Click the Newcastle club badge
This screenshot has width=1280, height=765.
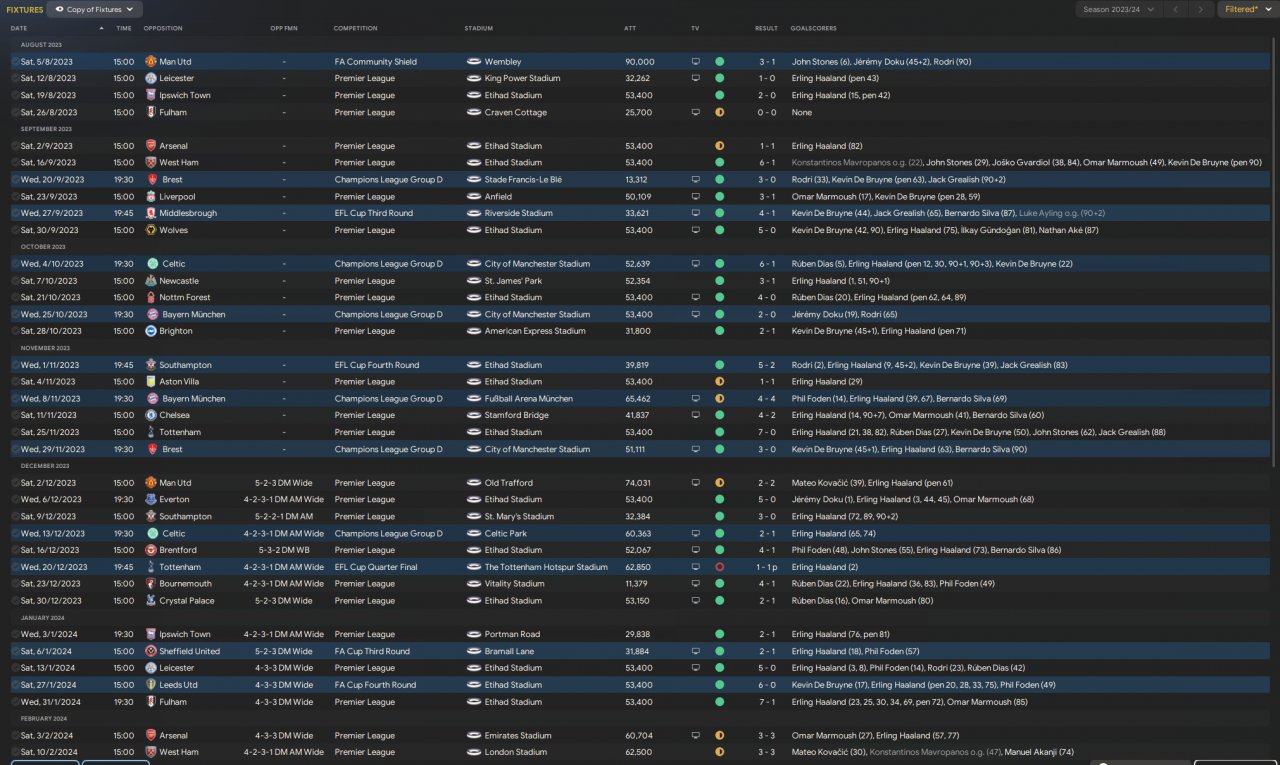point(151,281)
